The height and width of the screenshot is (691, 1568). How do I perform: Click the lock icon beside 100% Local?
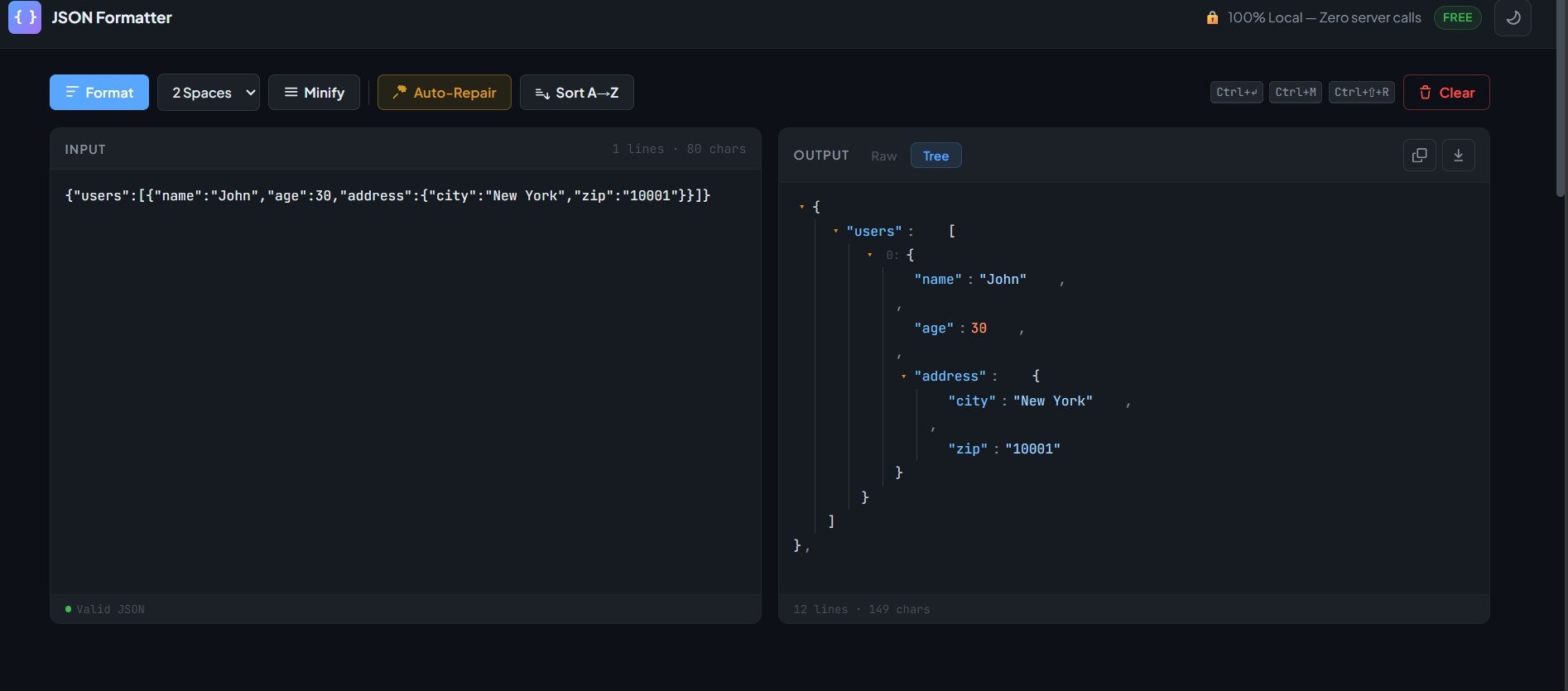[1212, 17]
